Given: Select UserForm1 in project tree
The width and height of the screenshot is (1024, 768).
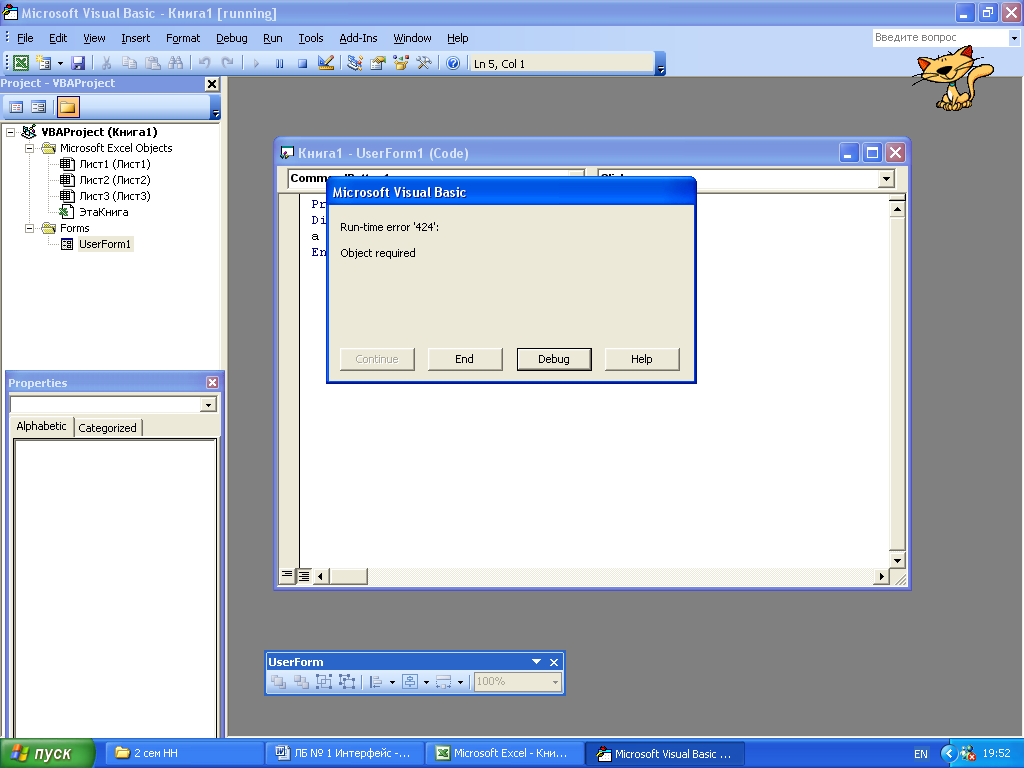Looking at the screenshot, I should (x=104, y=244).
